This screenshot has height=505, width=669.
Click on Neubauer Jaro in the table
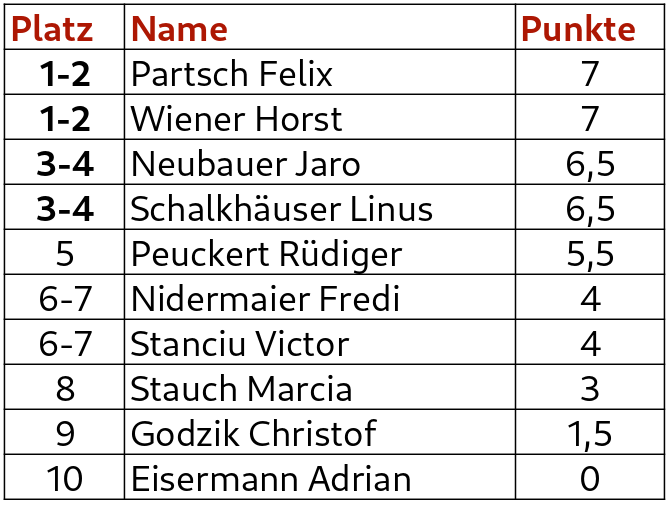pyautogui.click(x=246, y=164)
